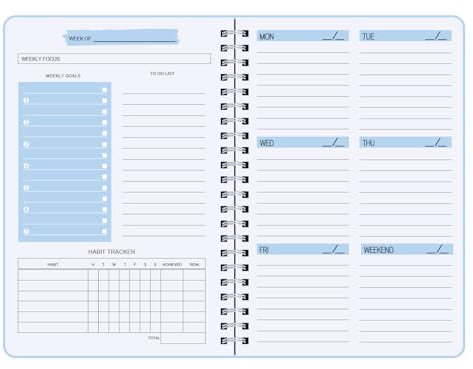
Task: Click the ACHIEVED column header
Action: pos(172,264)
